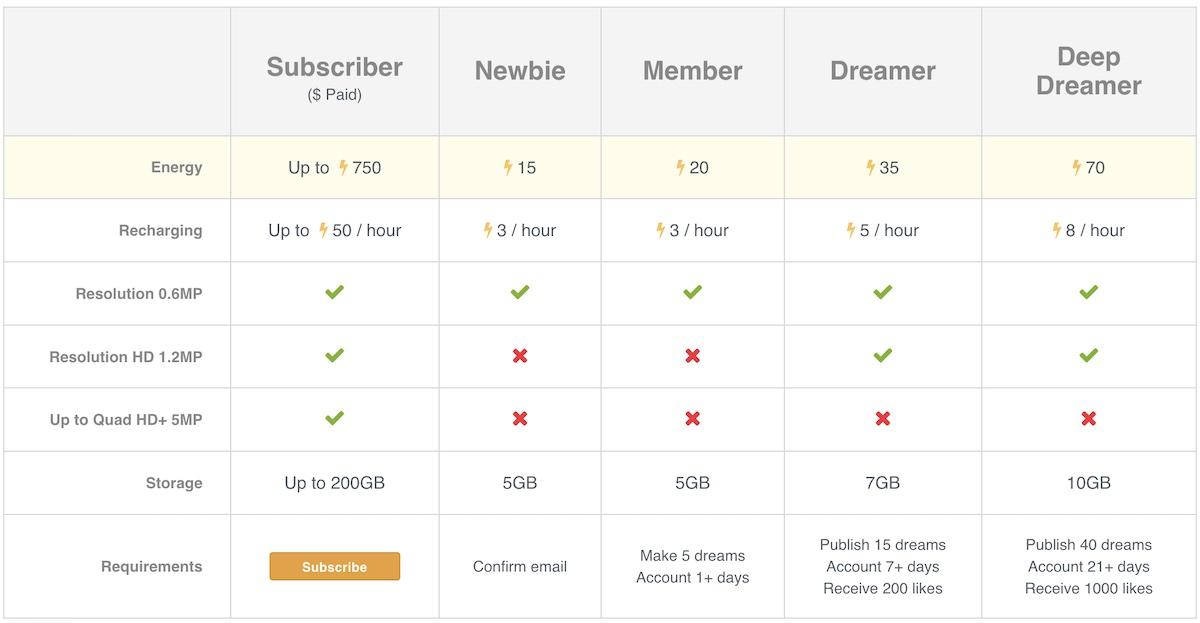The height and width of the screenshot is (623, 1200).
Task: Click the red cross for Newbie Resolution HD 1.2MP
Action: pos(520,356)
